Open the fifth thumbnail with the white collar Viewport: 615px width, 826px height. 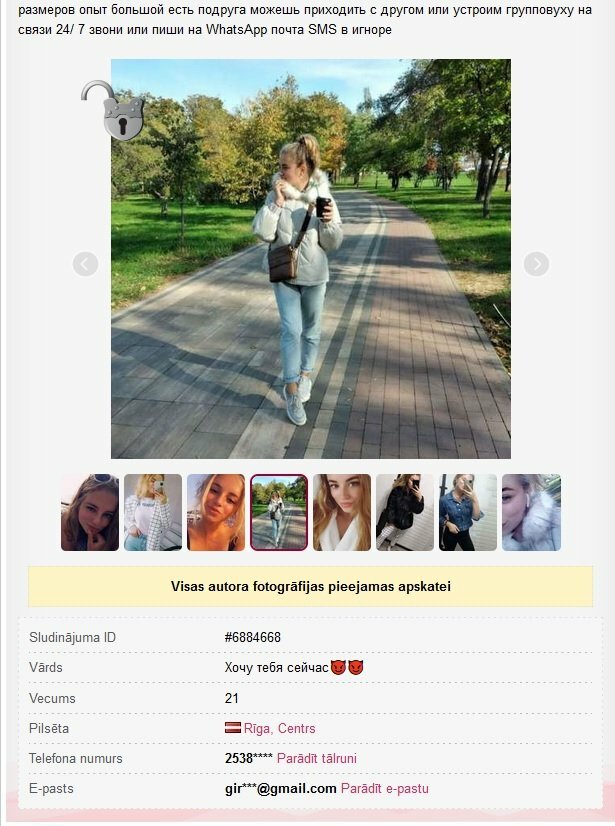(342, 513)
